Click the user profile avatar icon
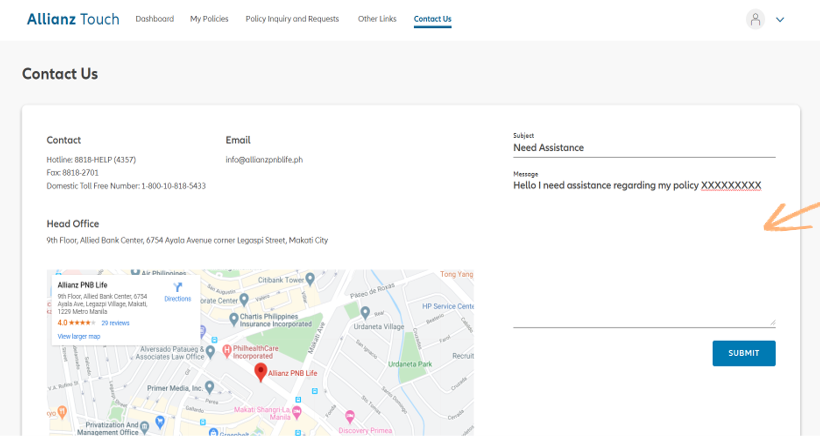 click(x=755, y=19)
